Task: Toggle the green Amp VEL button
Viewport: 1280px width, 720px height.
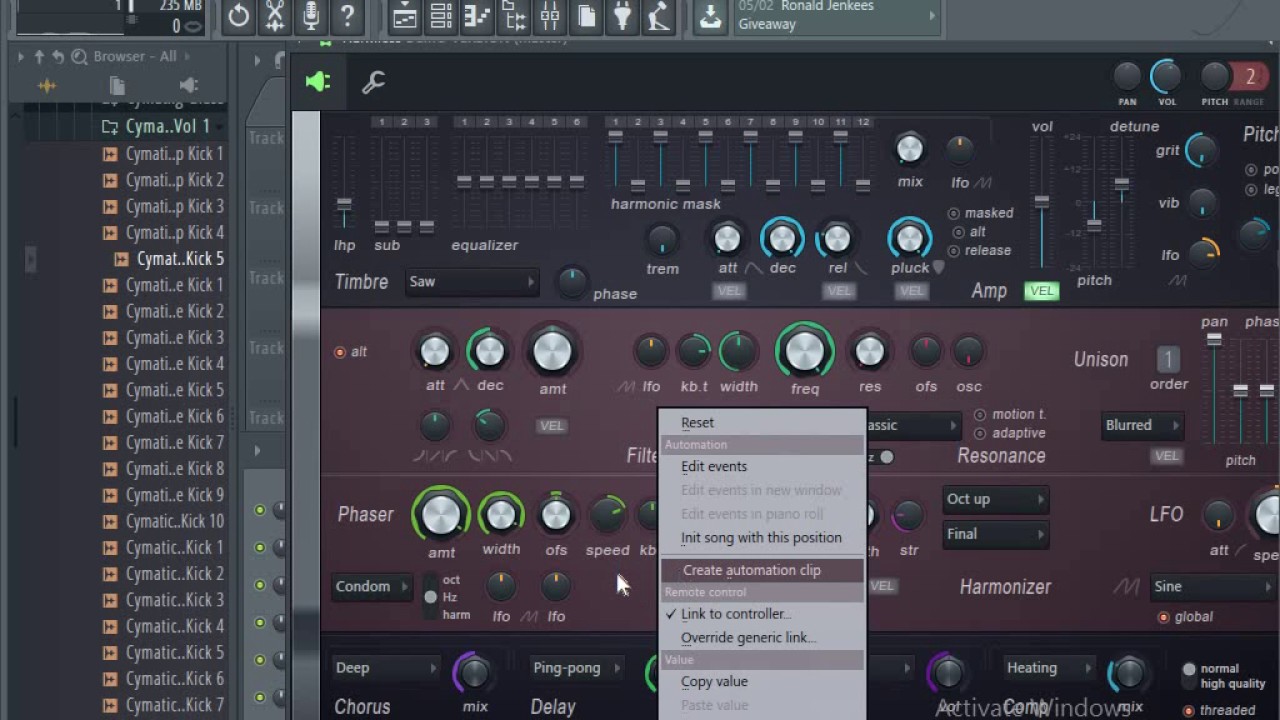Action: tap(1042, 291)
